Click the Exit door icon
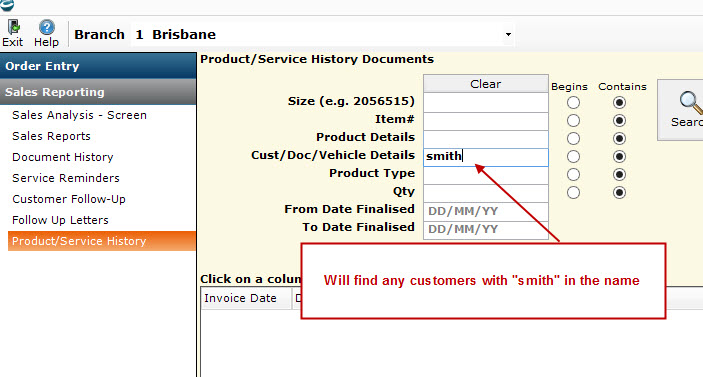 13,27
